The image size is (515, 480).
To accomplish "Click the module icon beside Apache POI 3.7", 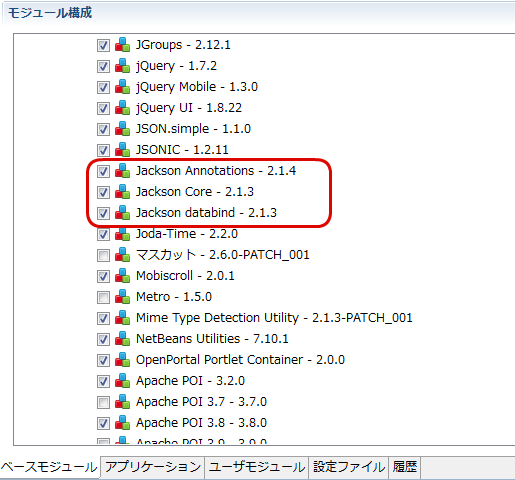I will click(122, 402).
